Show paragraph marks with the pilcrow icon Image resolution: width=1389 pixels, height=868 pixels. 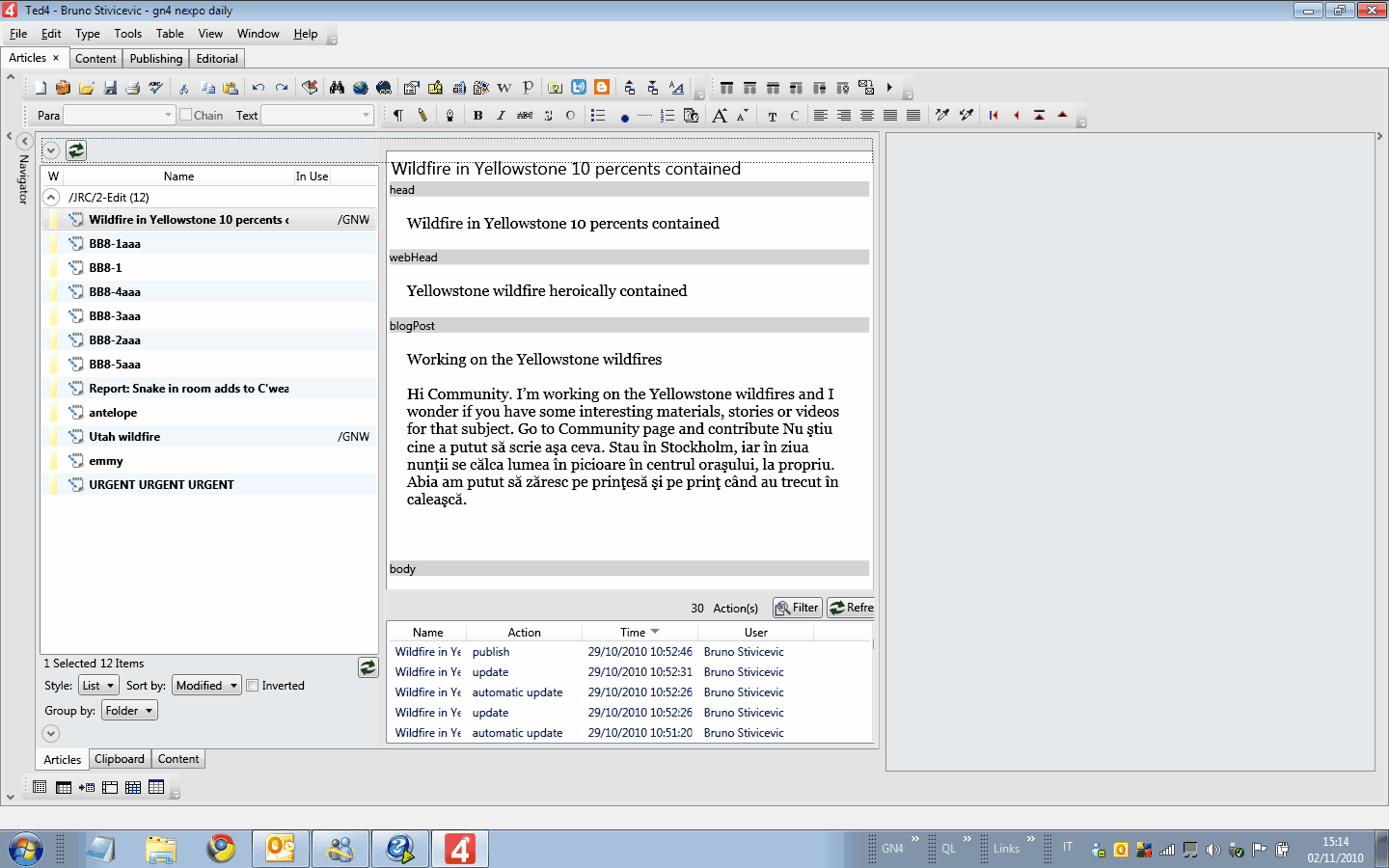398,116
